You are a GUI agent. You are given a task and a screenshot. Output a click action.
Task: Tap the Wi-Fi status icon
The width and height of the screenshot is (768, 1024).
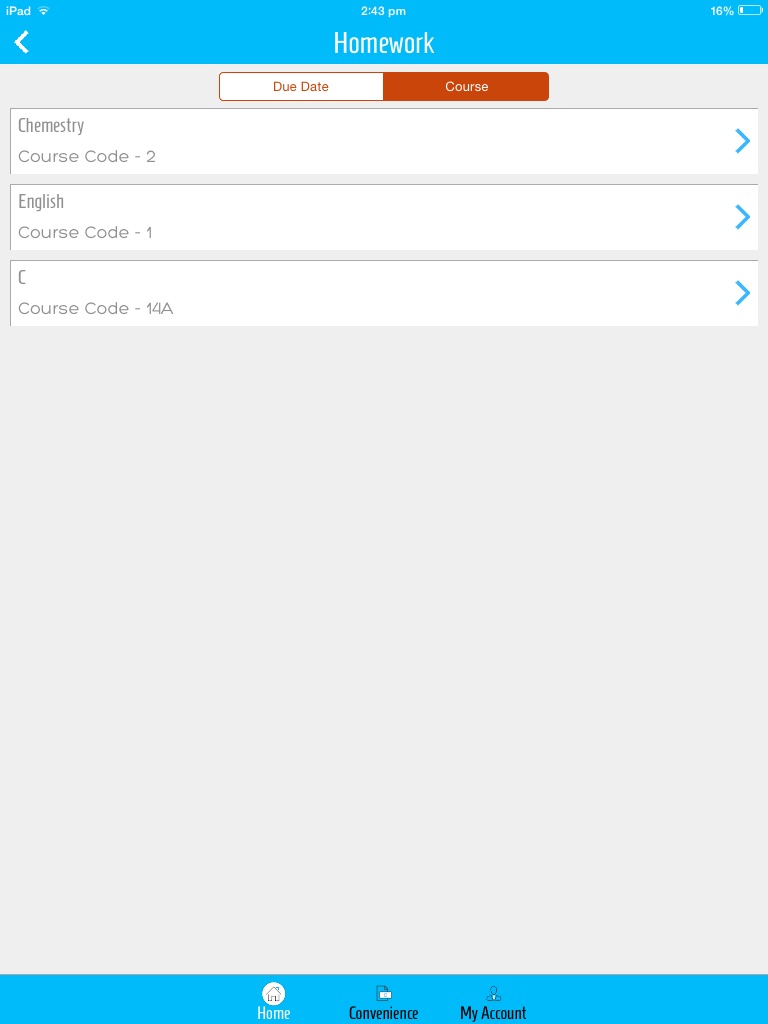click(x=43, y=11)
